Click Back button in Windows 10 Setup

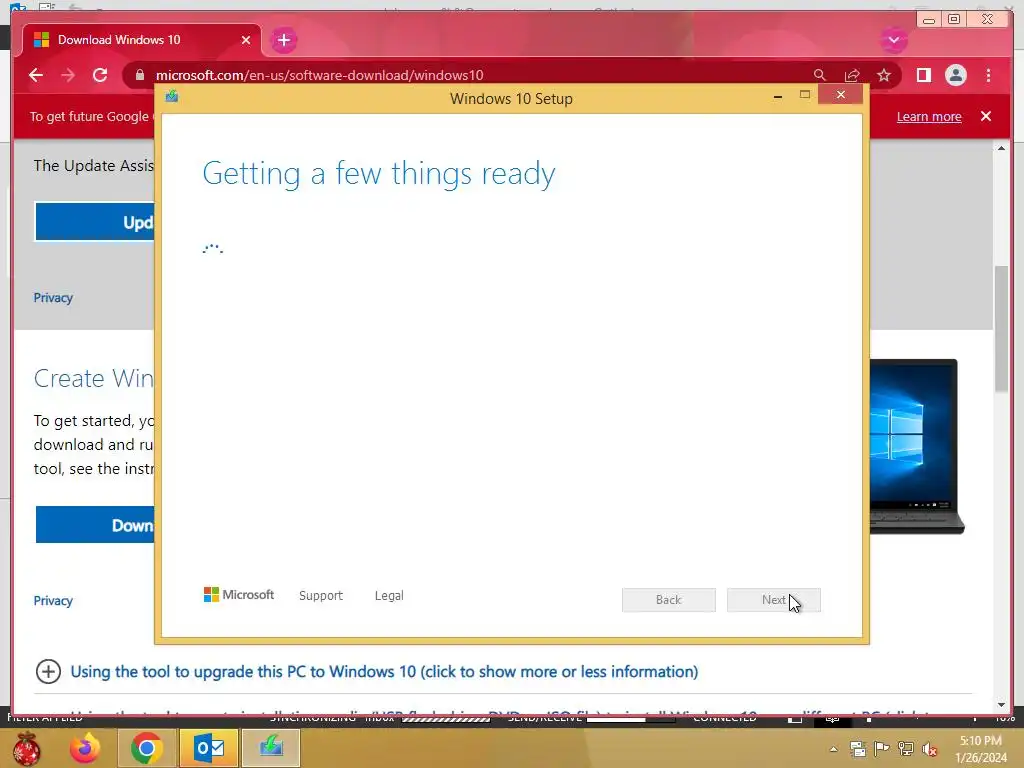[x=669, y=600]
